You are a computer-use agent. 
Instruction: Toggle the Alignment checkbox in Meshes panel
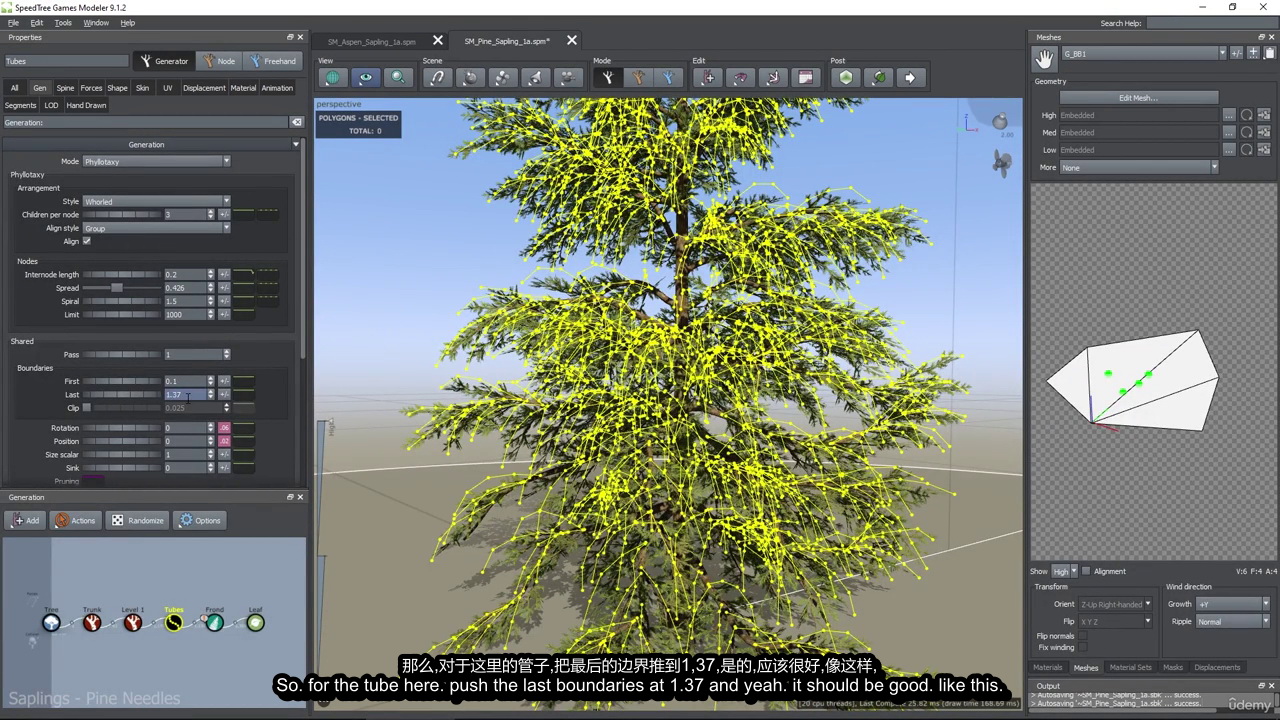1086,571
